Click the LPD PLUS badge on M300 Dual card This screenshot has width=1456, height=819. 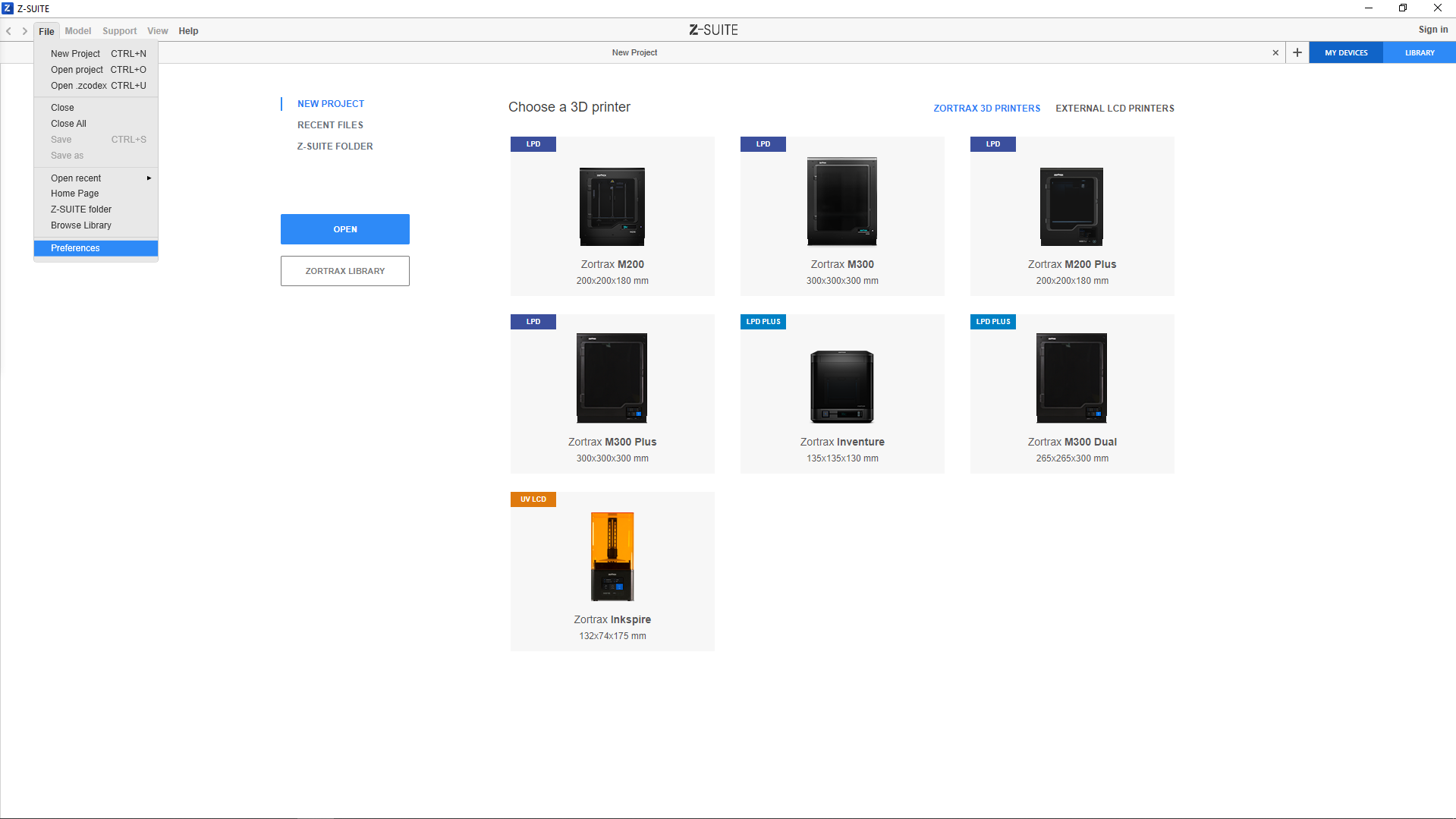point(993,322)
